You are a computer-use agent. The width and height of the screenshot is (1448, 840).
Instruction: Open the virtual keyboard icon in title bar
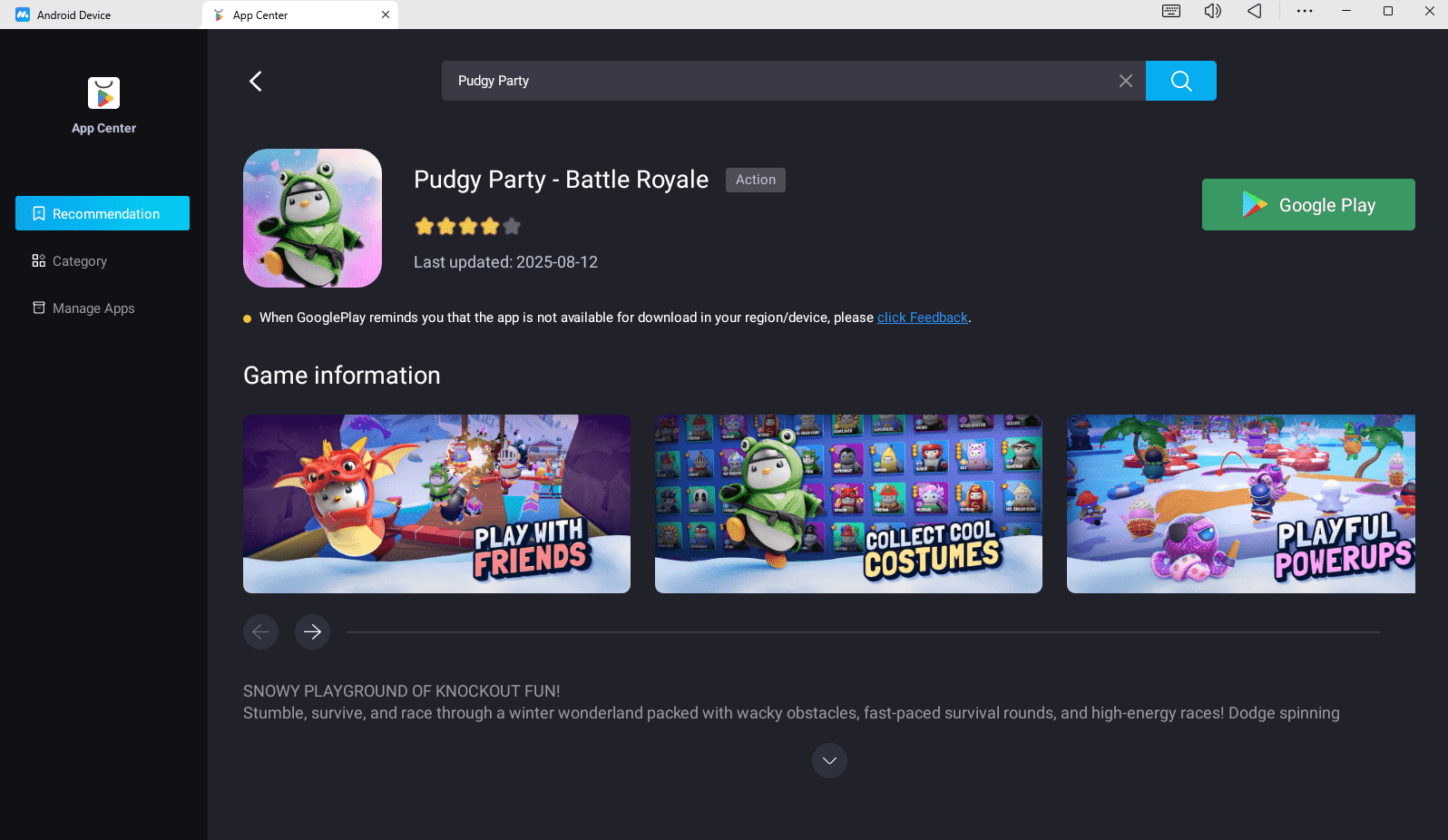1171,11
